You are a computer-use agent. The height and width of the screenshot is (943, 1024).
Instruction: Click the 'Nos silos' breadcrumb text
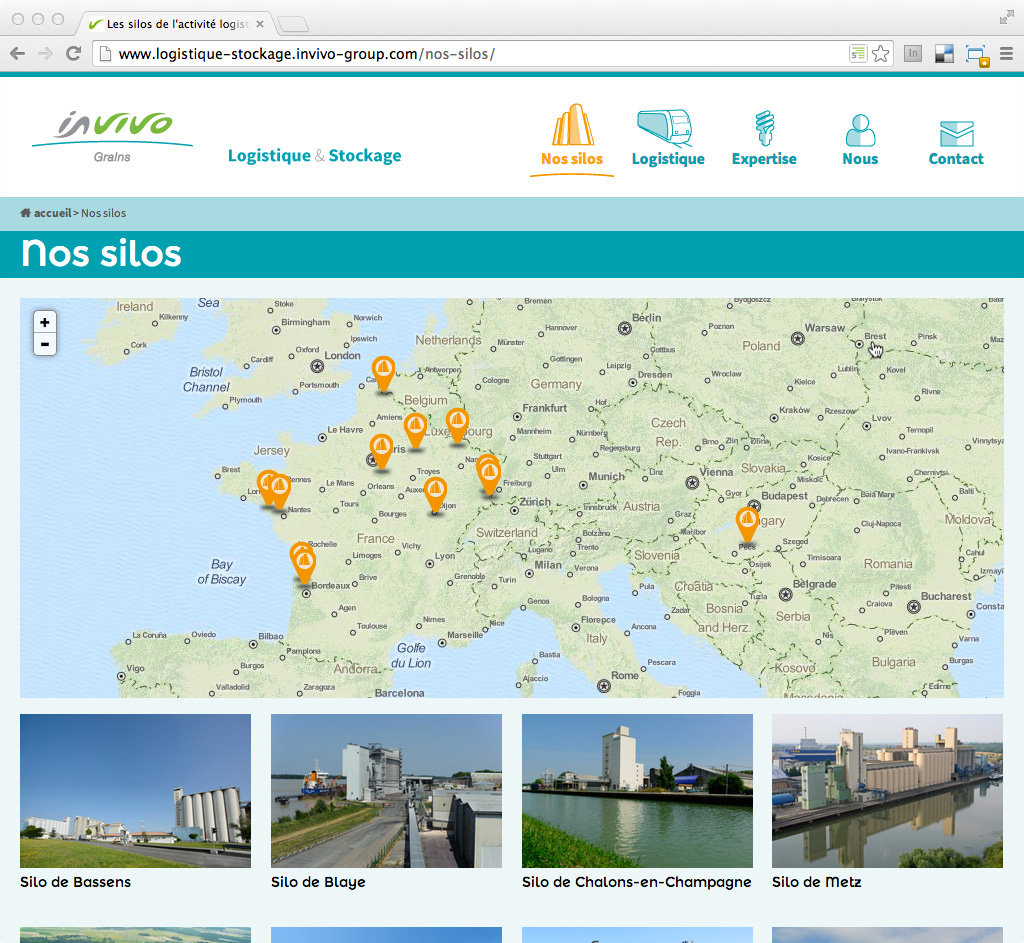[103, 213]
